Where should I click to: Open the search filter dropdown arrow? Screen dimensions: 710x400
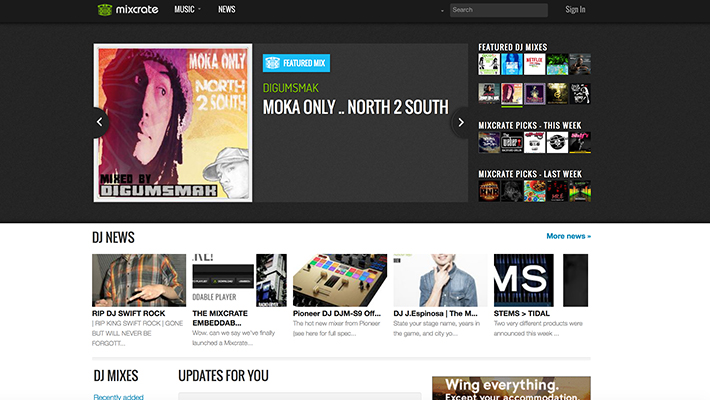[441, 11]
